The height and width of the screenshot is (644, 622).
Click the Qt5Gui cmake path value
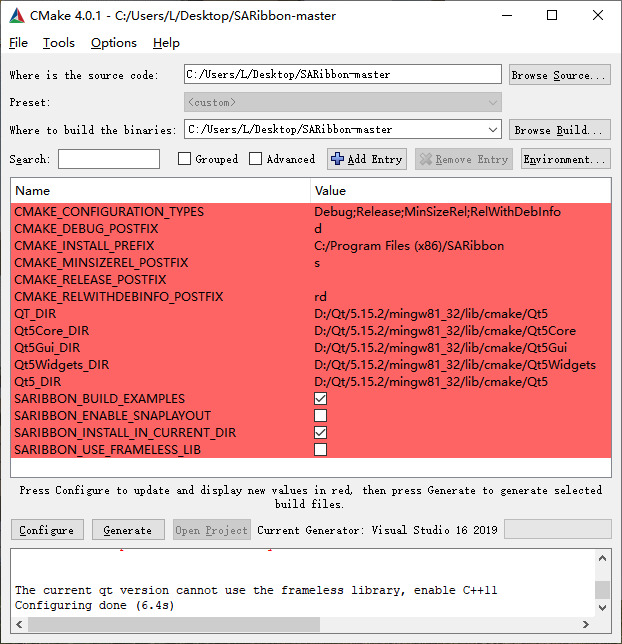click(x=440, y=347)
